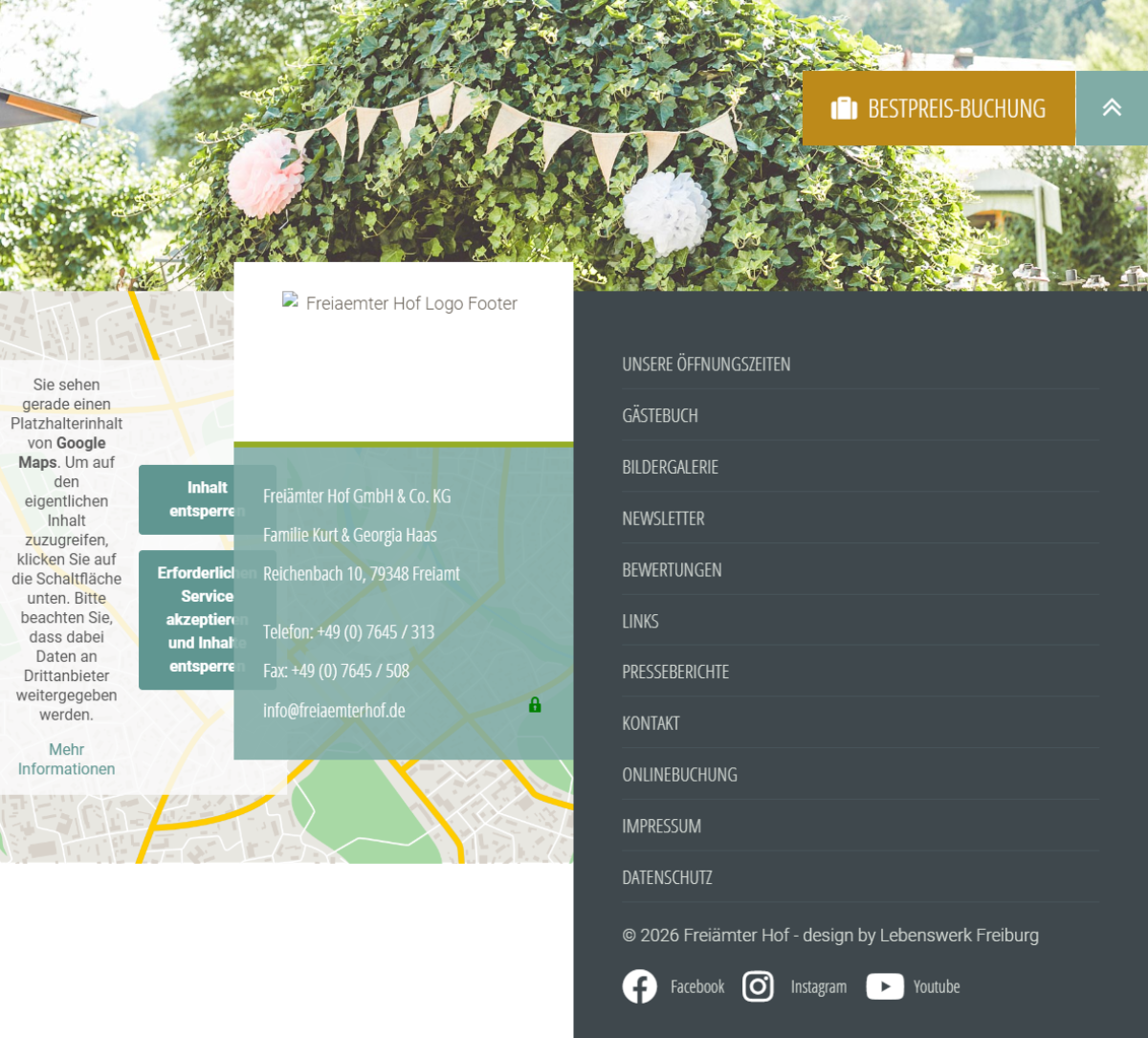Go to the Gästebuch page

point(660,416)
